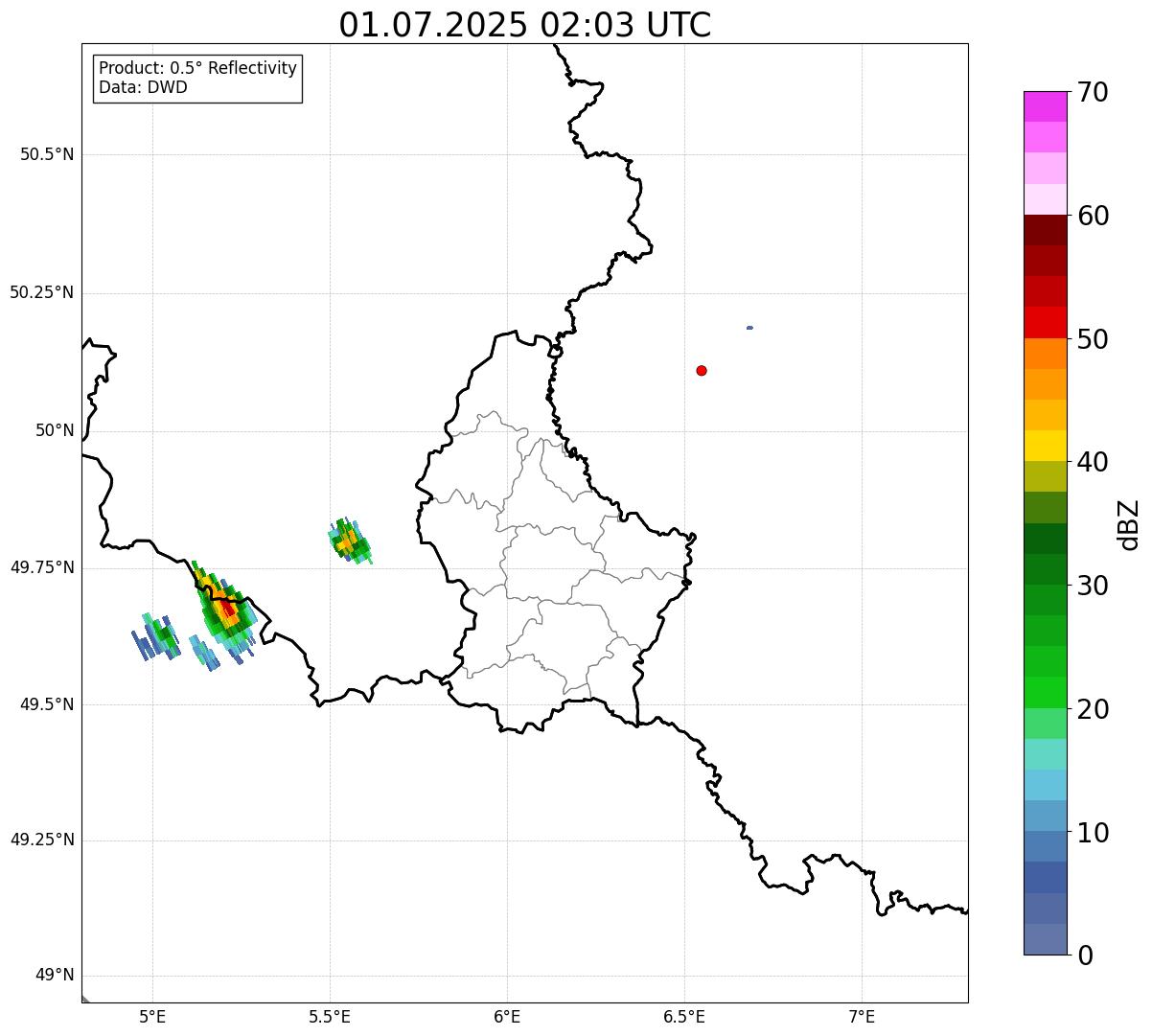Pick the bright green swatch just above 20
The width and height of the screenshot is (1152, 1036).
click(x=1045, y=693)
